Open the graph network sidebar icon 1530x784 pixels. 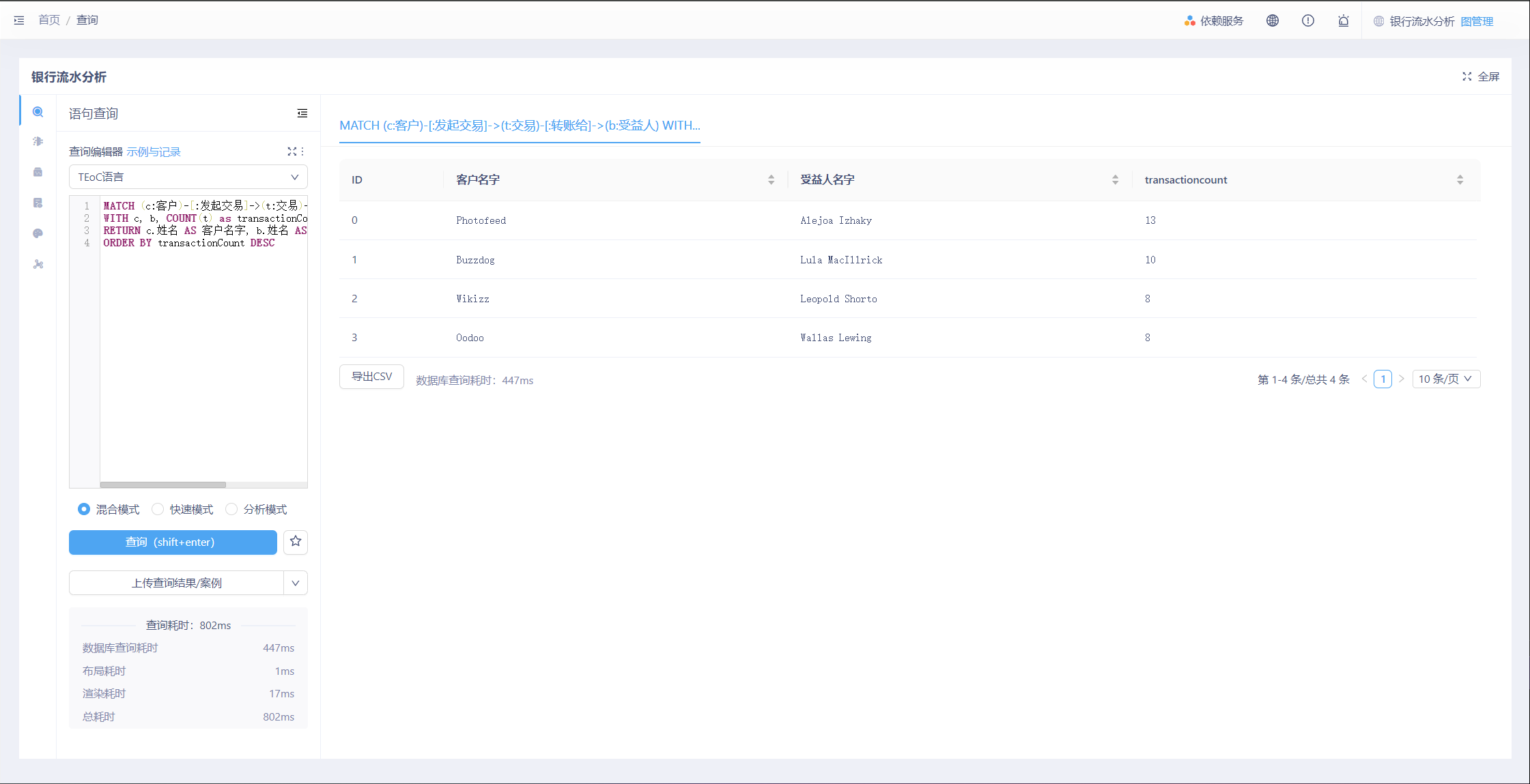[38, 264]
